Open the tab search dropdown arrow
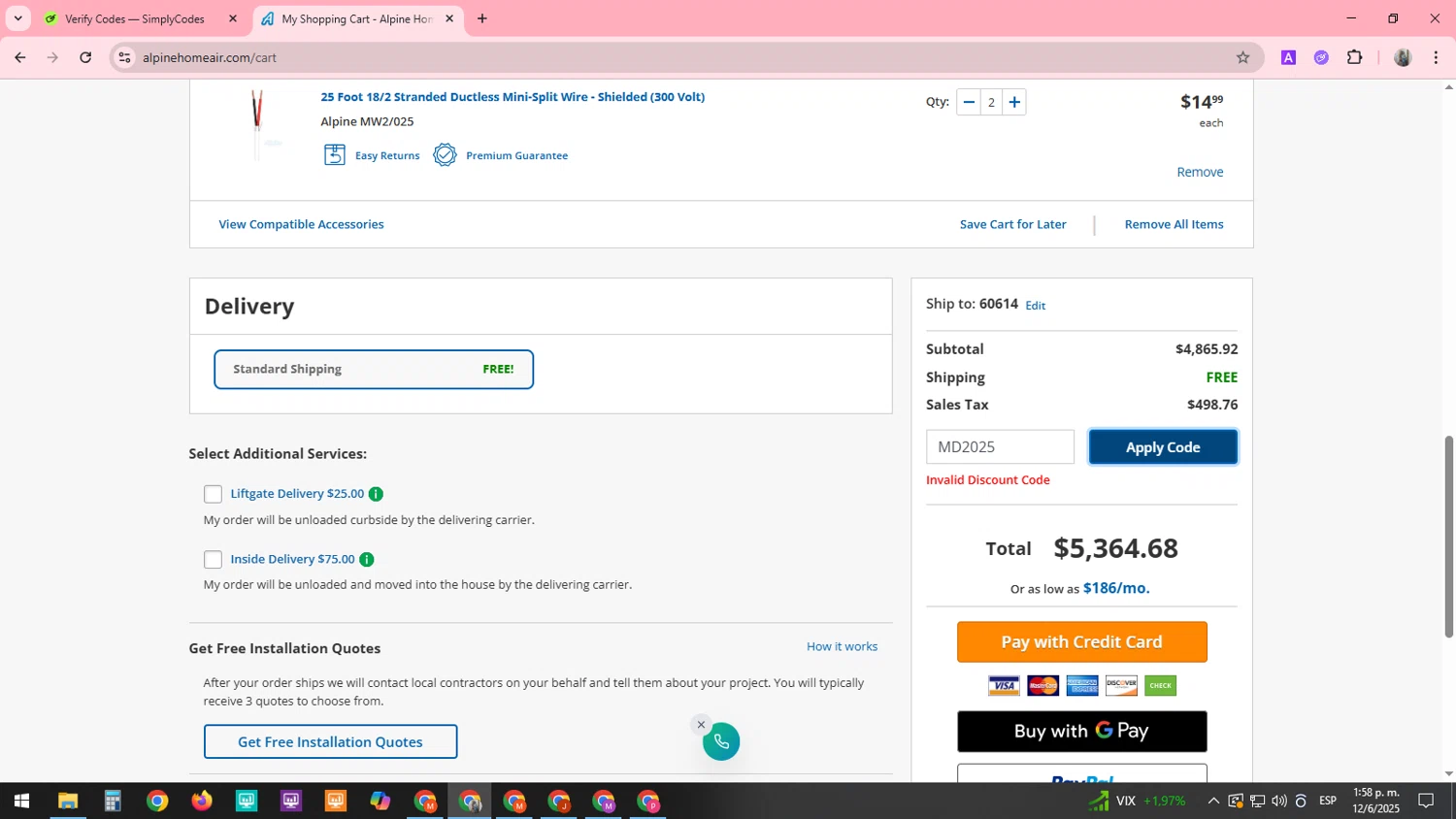Image resolution: width=1456 pixels, height=819 pixels. 17,18
